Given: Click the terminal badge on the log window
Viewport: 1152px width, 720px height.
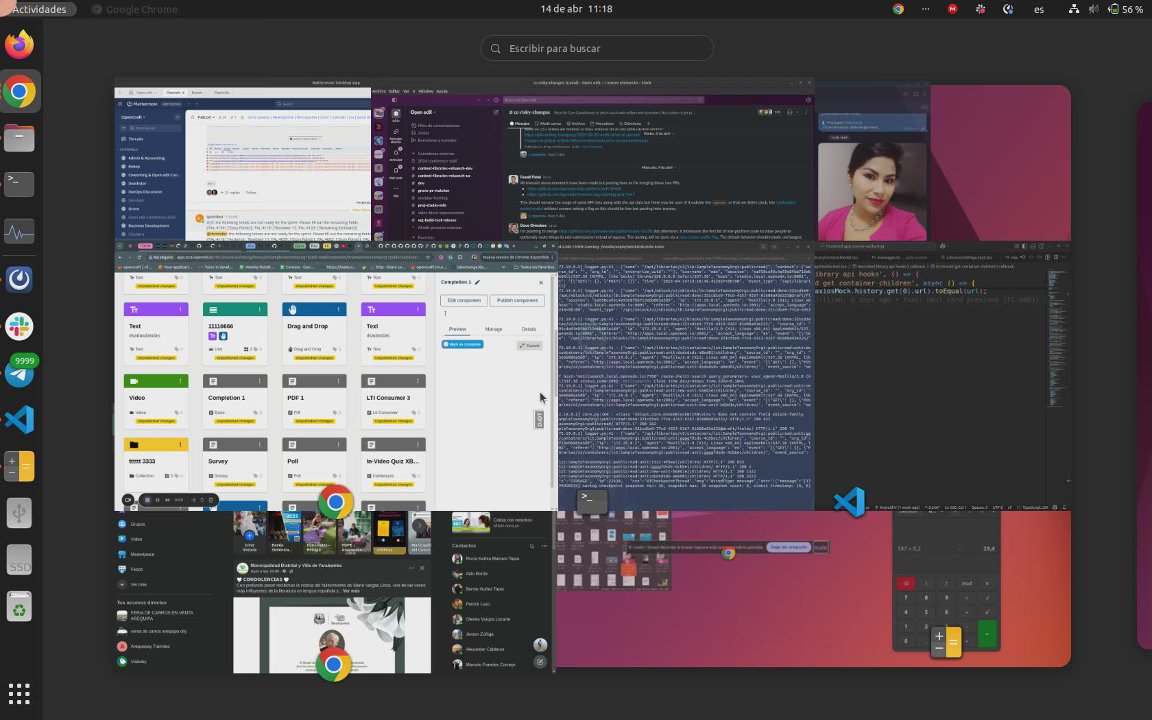Looking at the screenshot, I should tap(592, 501).
